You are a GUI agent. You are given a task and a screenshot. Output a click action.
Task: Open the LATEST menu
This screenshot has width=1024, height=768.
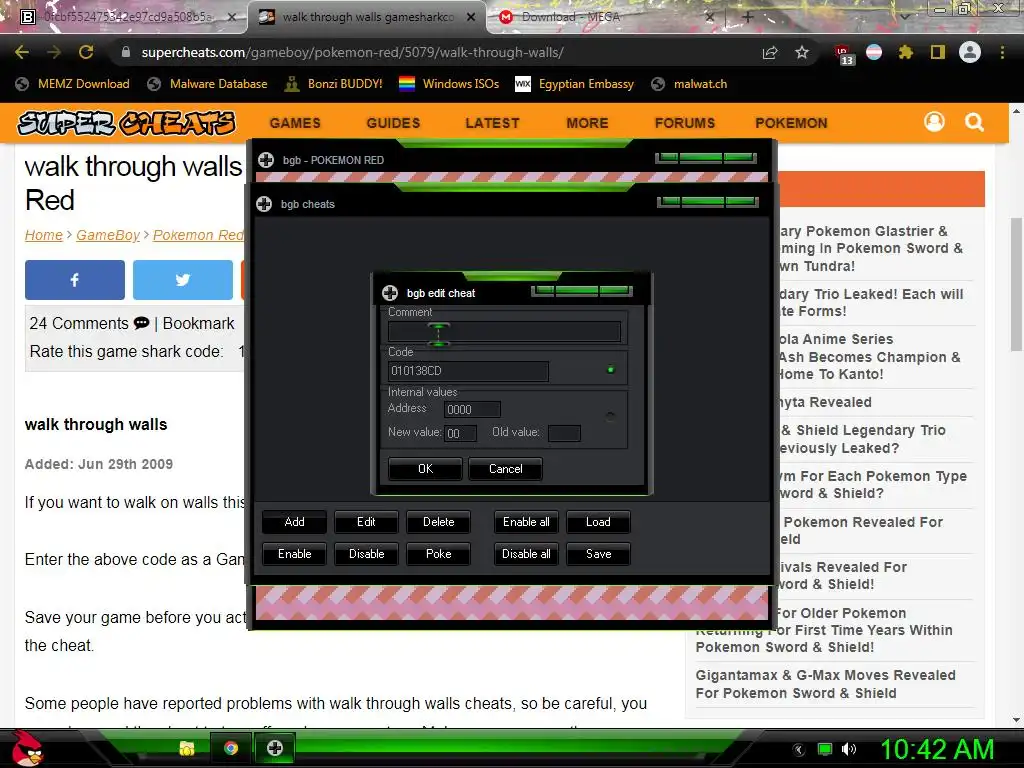[492, 123]
